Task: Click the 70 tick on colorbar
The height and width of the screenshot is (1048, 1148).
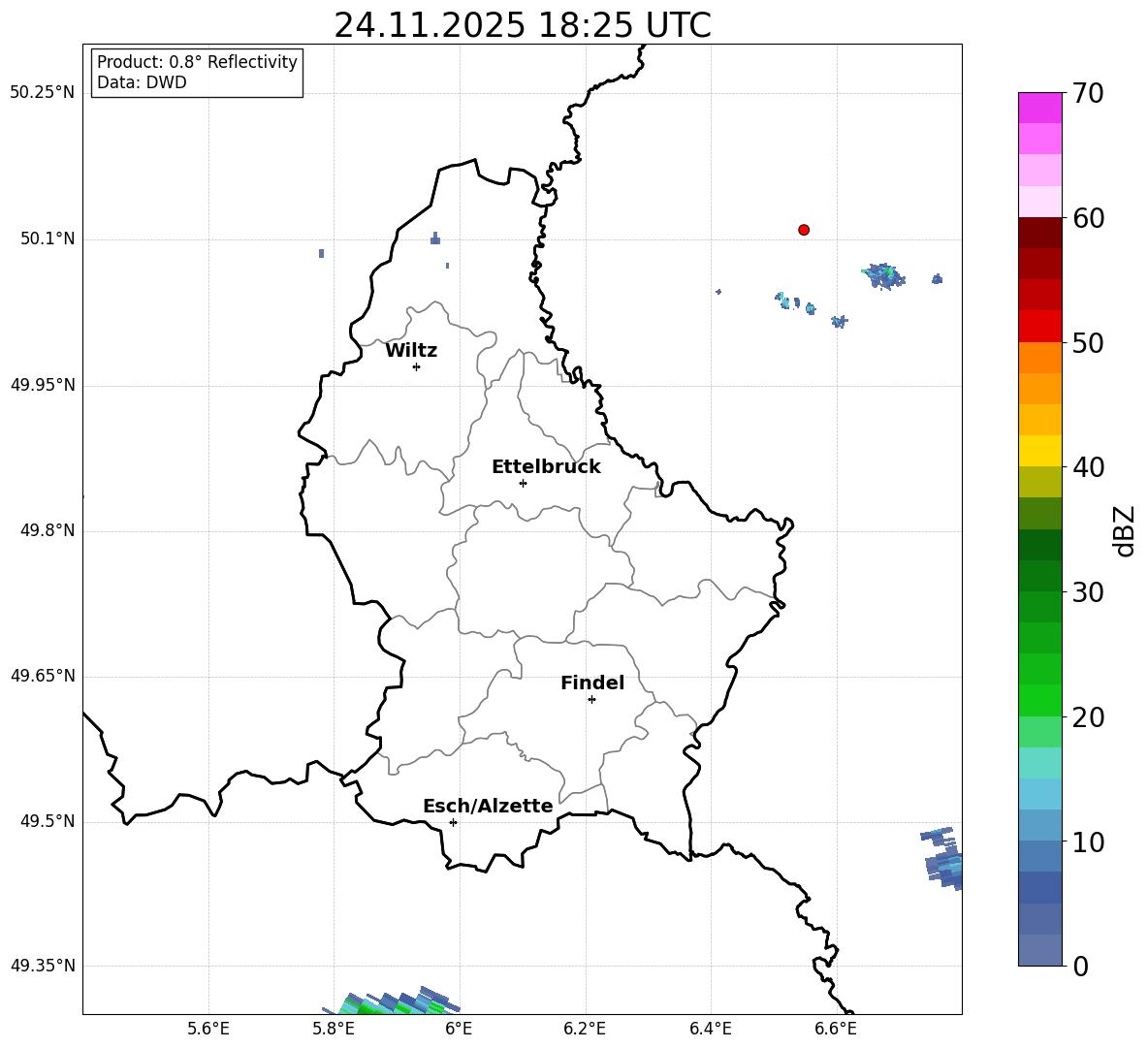Action: click(1087, 93)
